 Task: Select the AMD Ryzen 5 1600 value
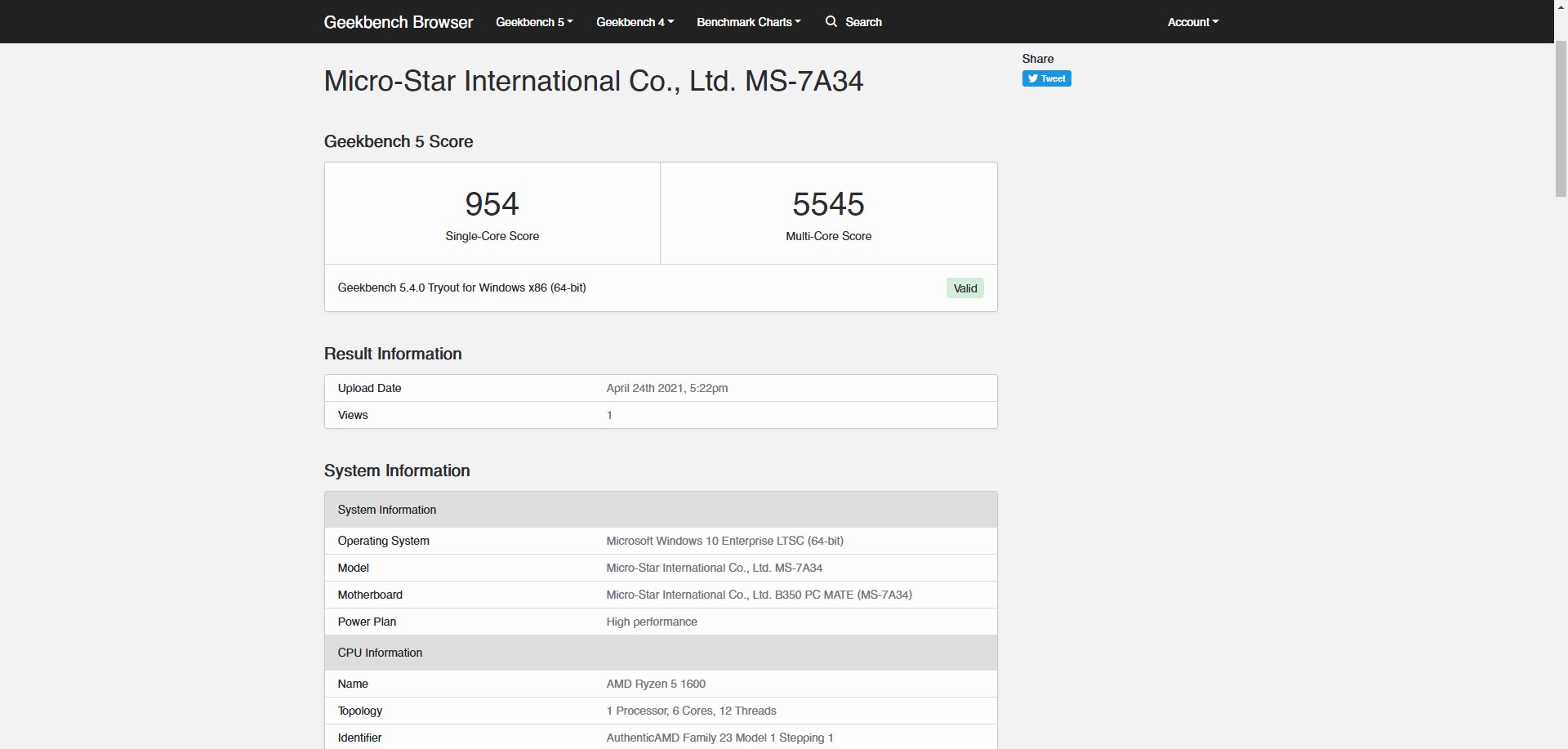tap(656, 684)
